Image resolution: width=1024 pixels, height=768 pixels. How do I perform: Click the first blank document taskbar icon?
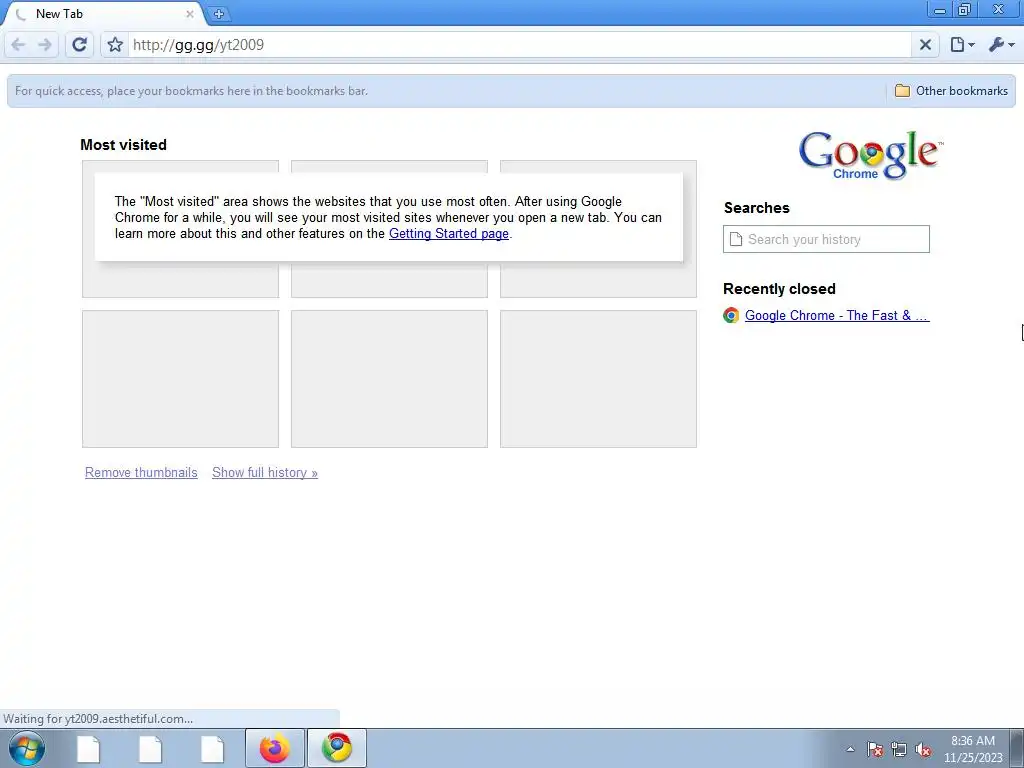click(88, 749)
